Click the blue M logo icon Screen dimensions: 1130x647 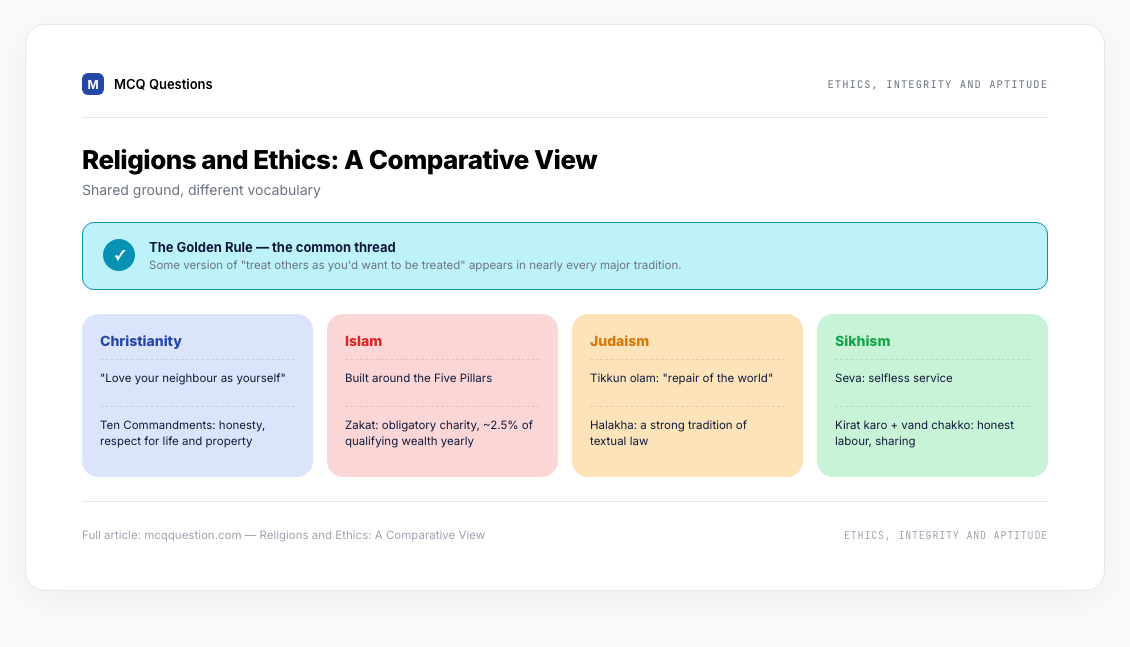93,84
